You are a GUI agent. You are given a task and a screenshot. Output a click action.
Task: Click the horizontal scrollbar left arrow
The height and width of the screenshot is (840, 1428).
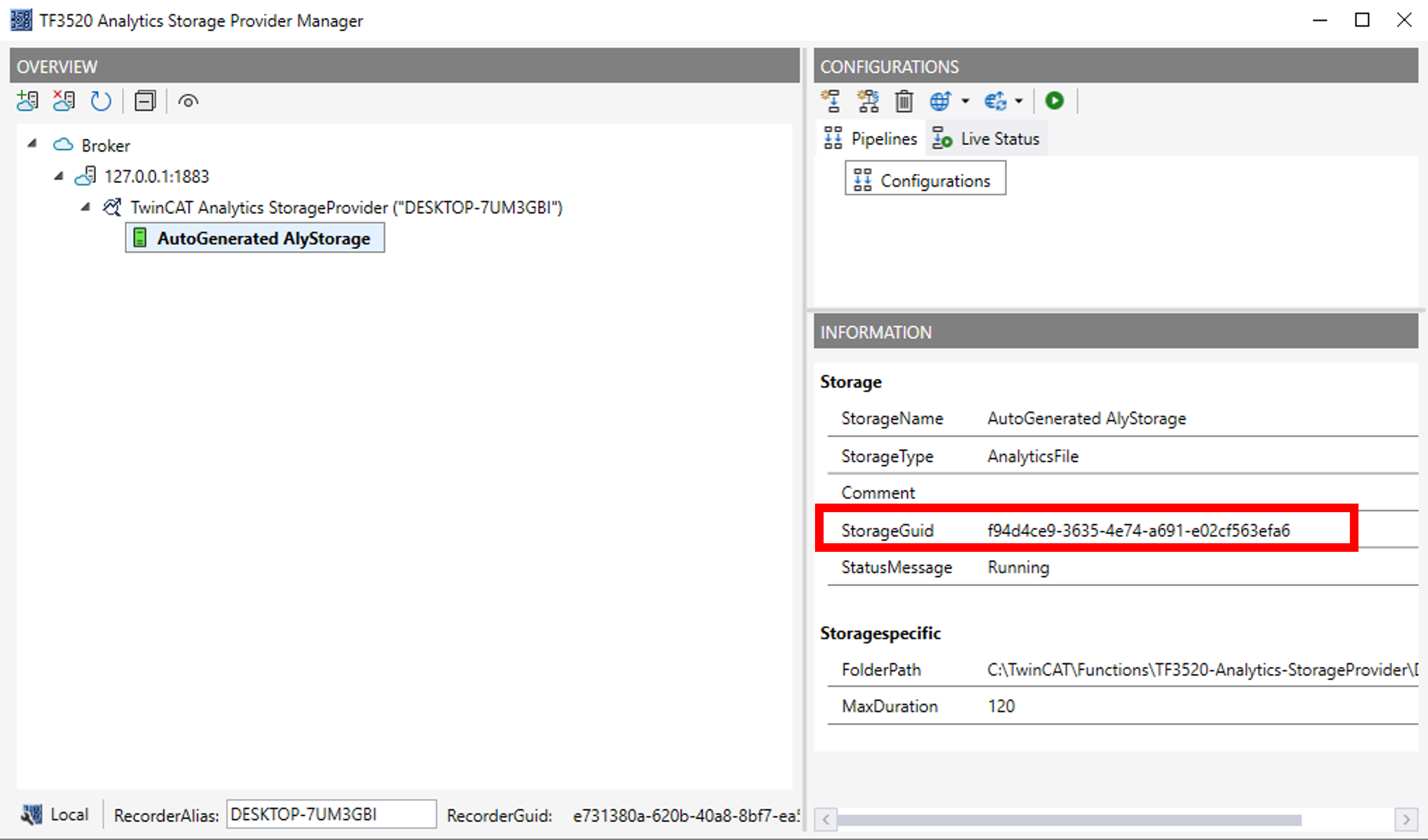tap(826, 820)
